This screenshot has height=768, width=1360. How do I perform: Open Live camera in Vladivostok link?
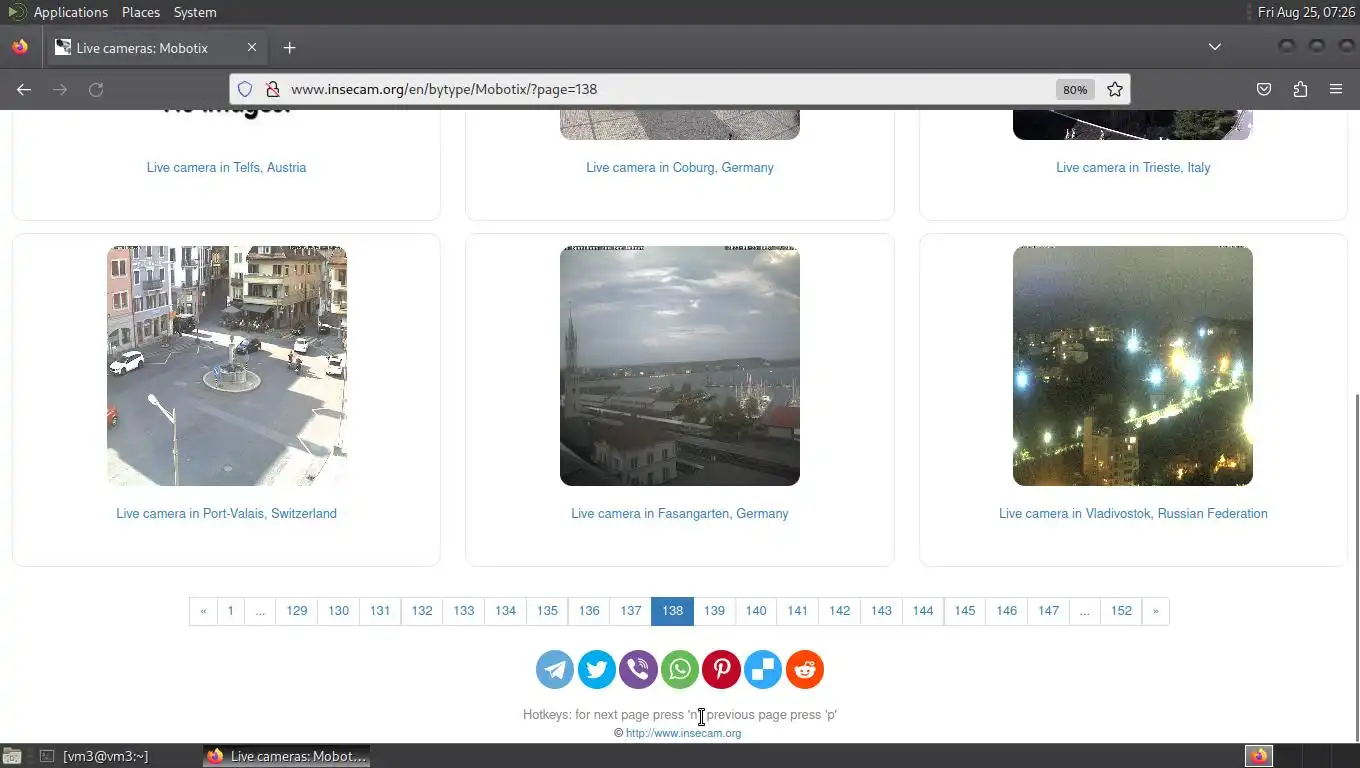tap(1133, 513)
